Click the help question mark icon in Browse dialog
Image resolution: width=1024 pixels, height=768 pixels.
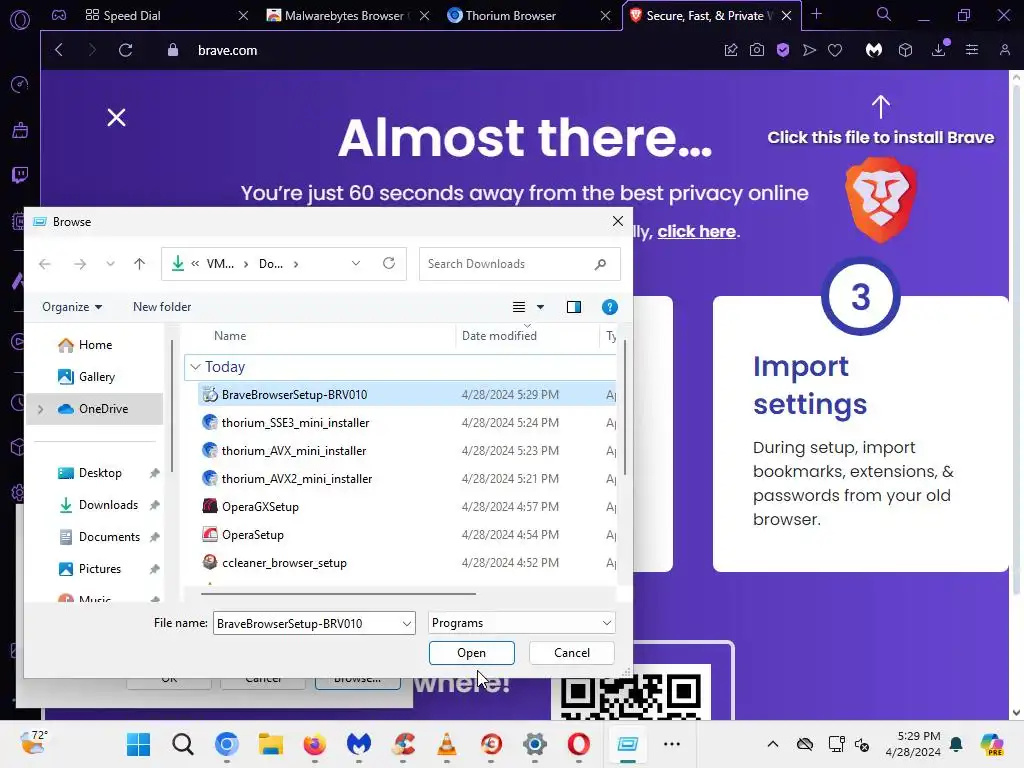(609, 307)
